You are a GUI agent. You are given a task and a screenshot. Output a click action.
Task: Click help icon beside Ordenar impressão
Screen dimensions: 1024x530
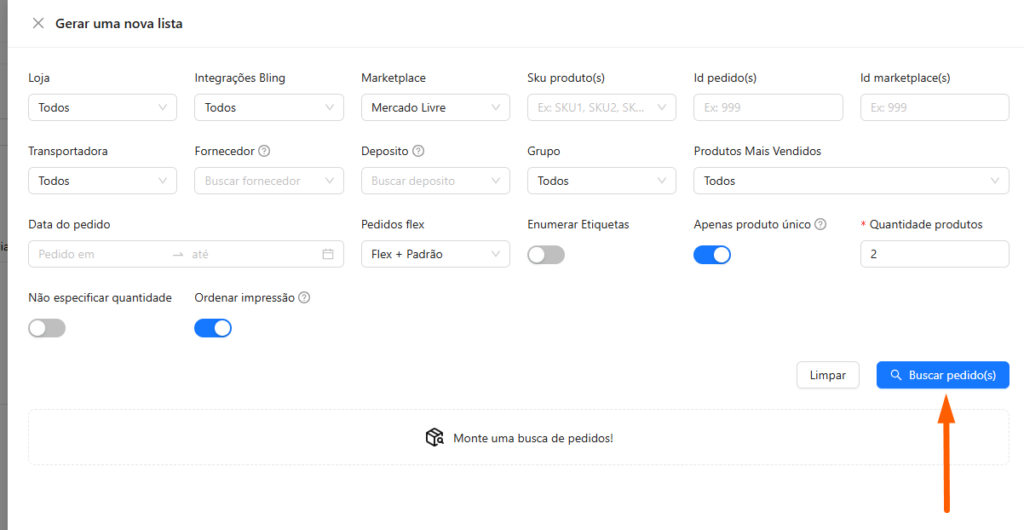pos(304,298)
